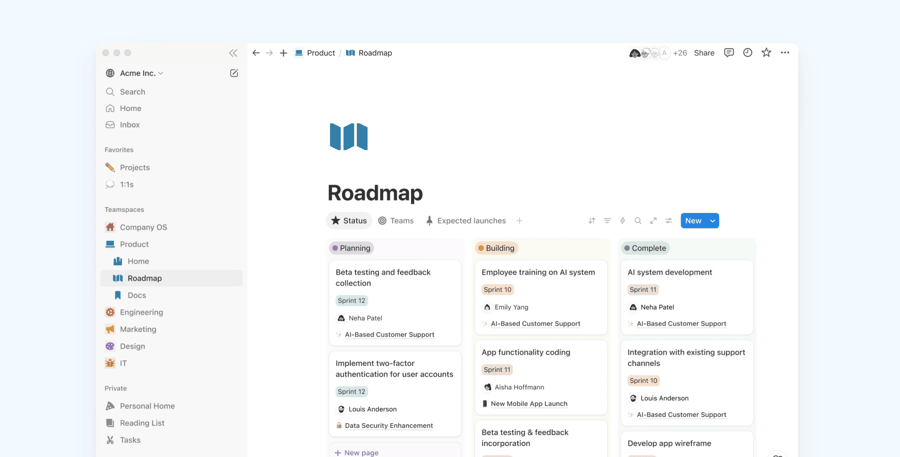Open Beta testing and feedback collection card
Viewport: 900px width, 457px height.
(395, 303)
